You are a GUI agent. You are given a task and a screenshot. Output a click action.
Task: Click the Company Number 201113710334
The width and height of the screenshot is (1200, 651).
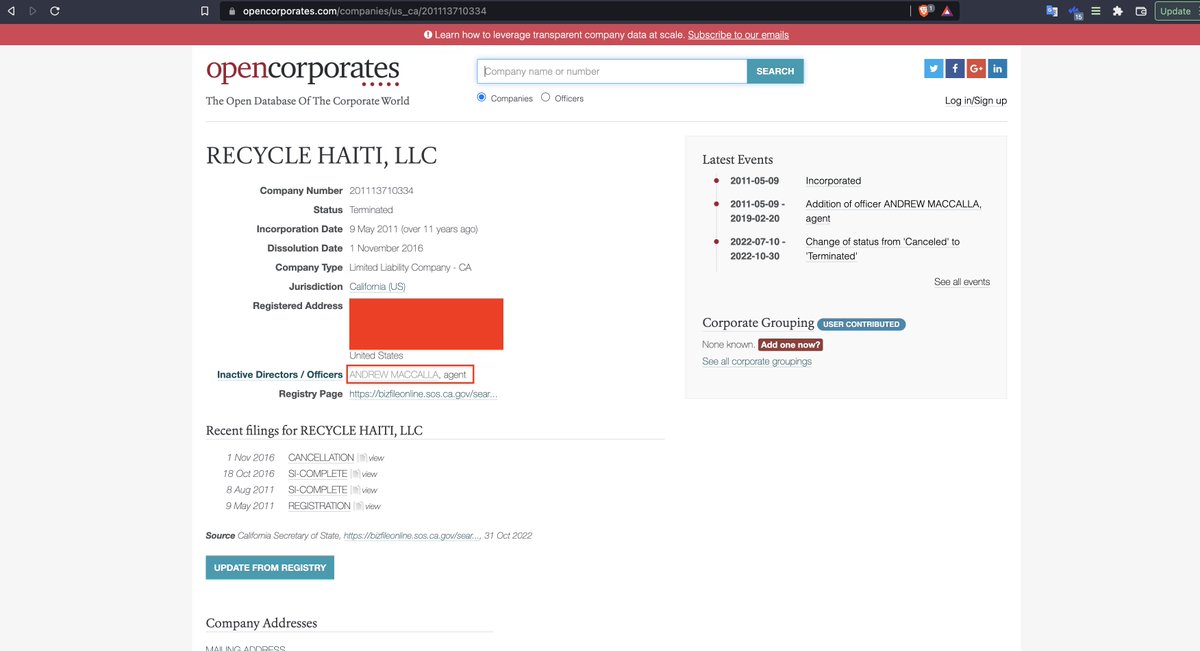pyautogui.click(x=382, y=190)
